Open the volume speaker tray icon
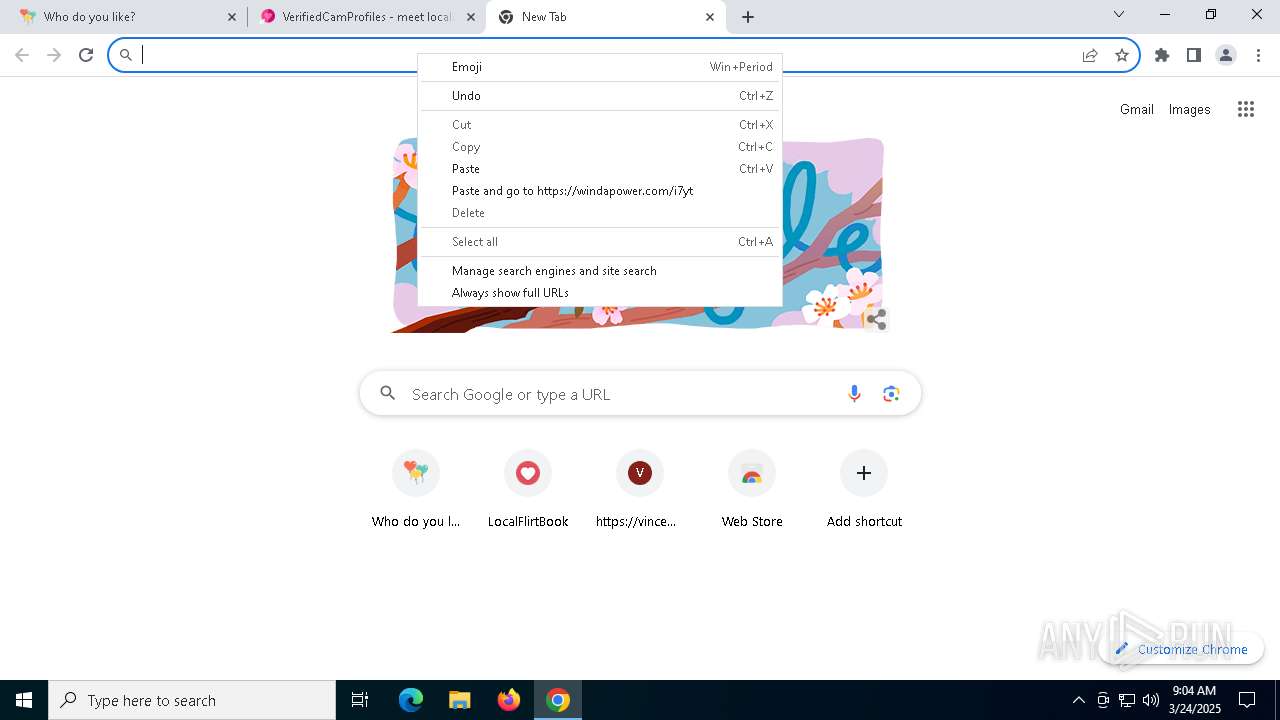This screenshot has height=720, width=1280. [x=1151, y=700]
